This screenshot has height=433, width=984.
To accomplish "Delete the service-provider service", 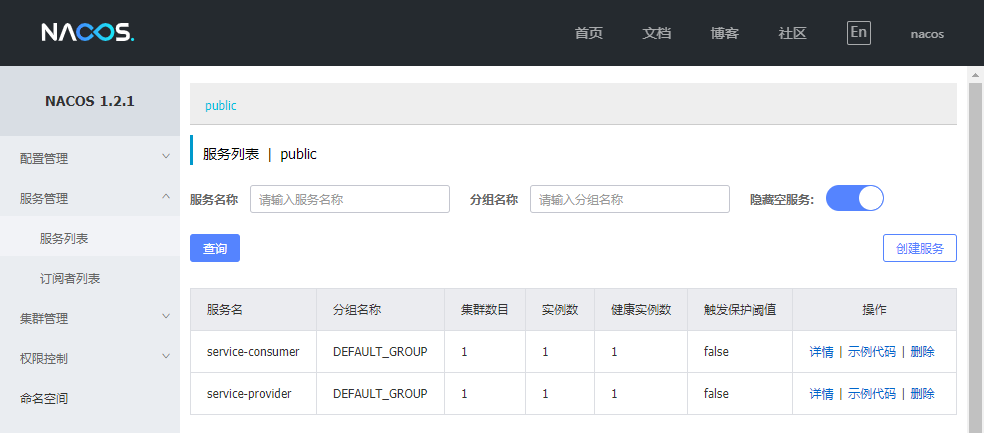I will point(922,394).
